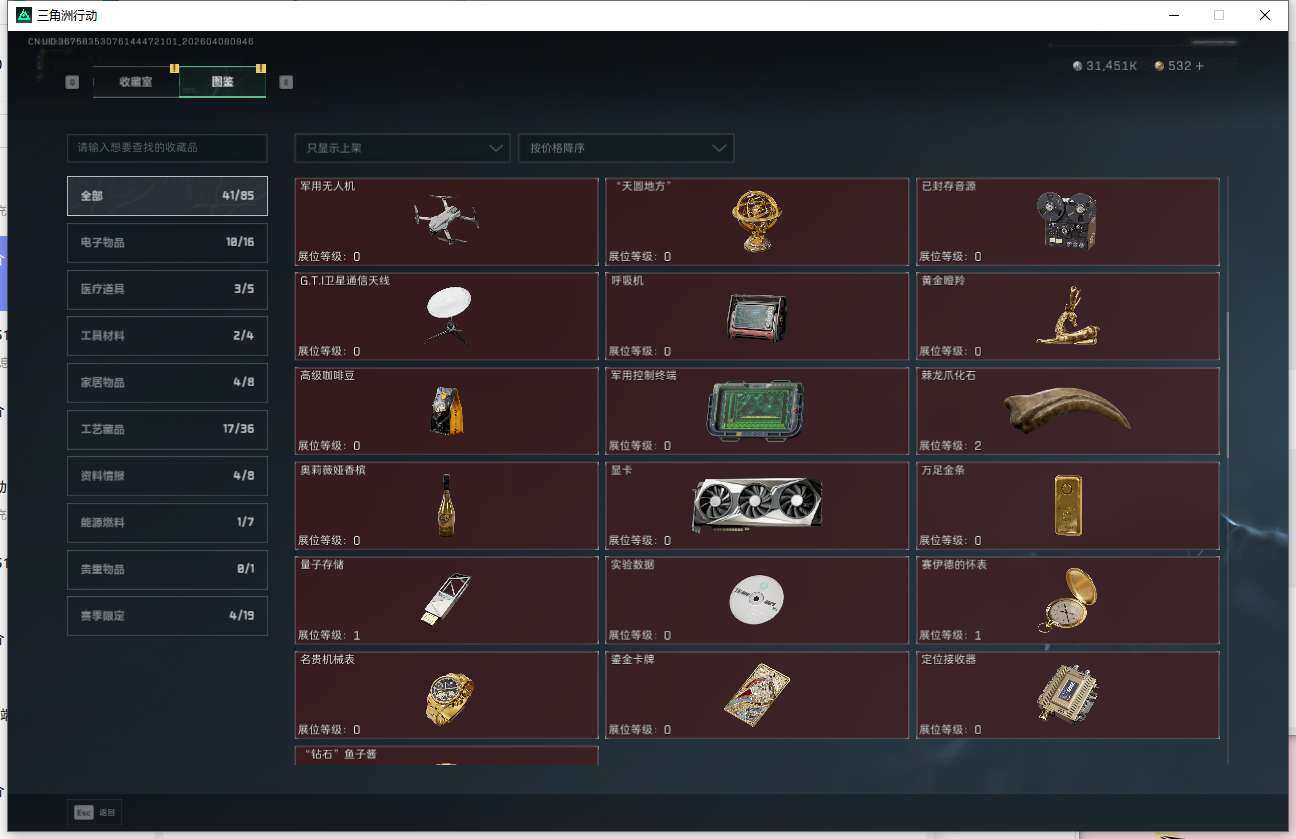Image resolution: width=1296 pixels, height=839 pixels.
Task: Select the 鎏金卡牌 gilded card item
Action: pos(757,695)
